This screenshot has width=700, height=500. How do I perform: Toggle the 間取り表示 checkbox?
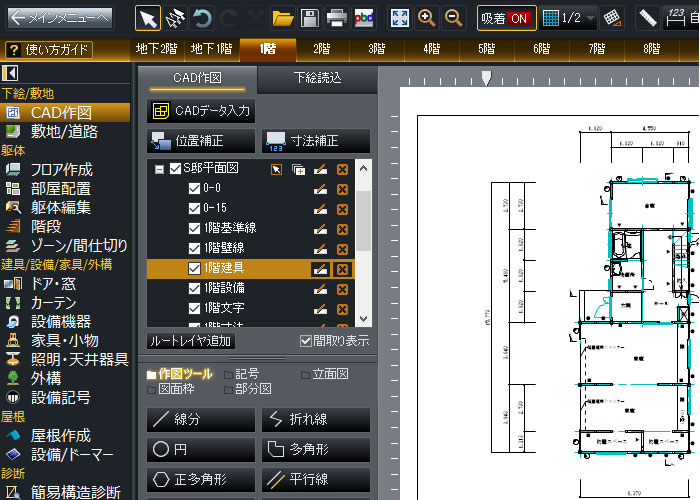307,341
